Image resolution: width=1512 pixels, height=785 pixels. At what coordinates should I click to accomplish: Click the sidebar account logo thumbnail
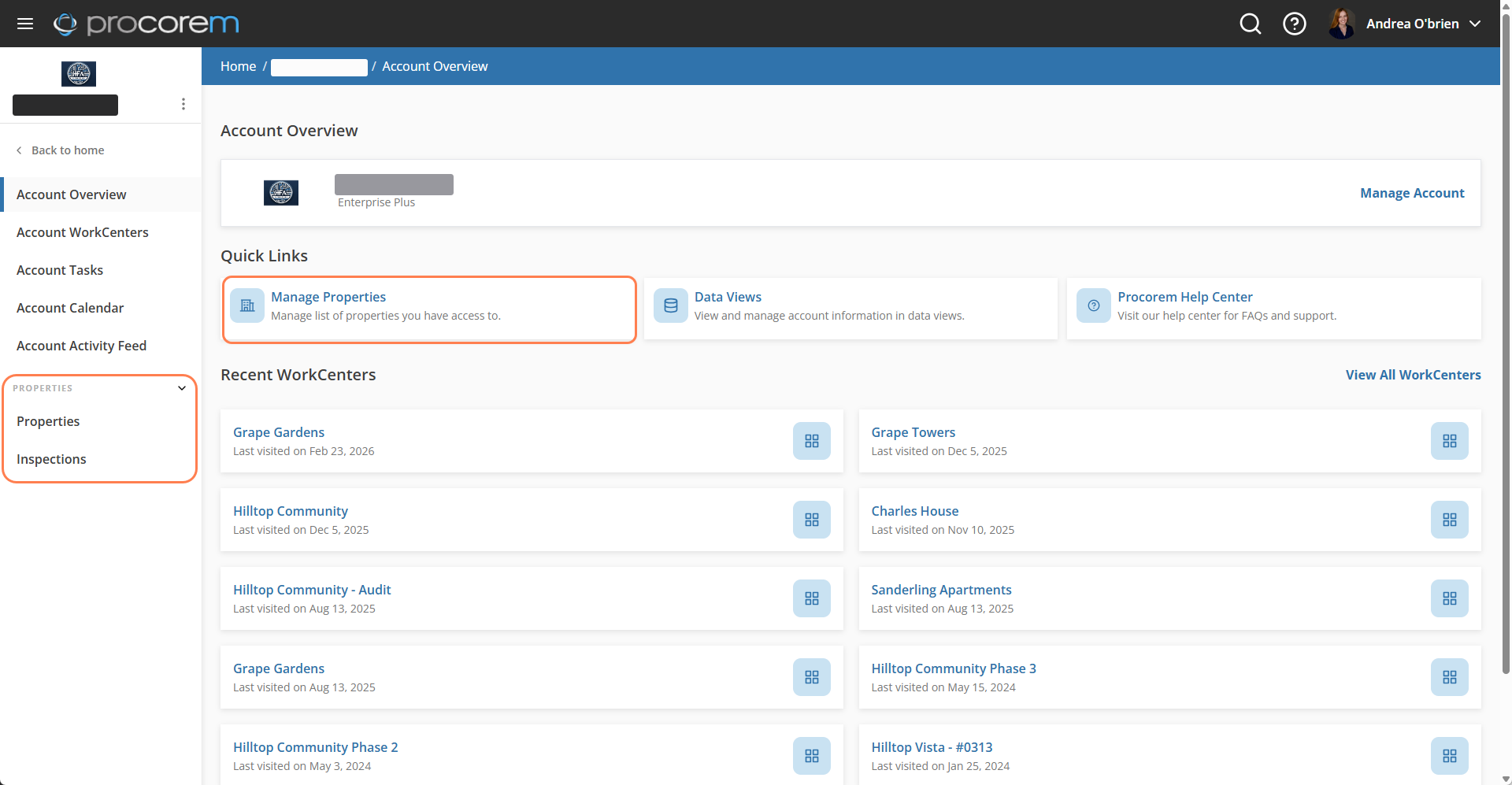(x=79, y=74)
